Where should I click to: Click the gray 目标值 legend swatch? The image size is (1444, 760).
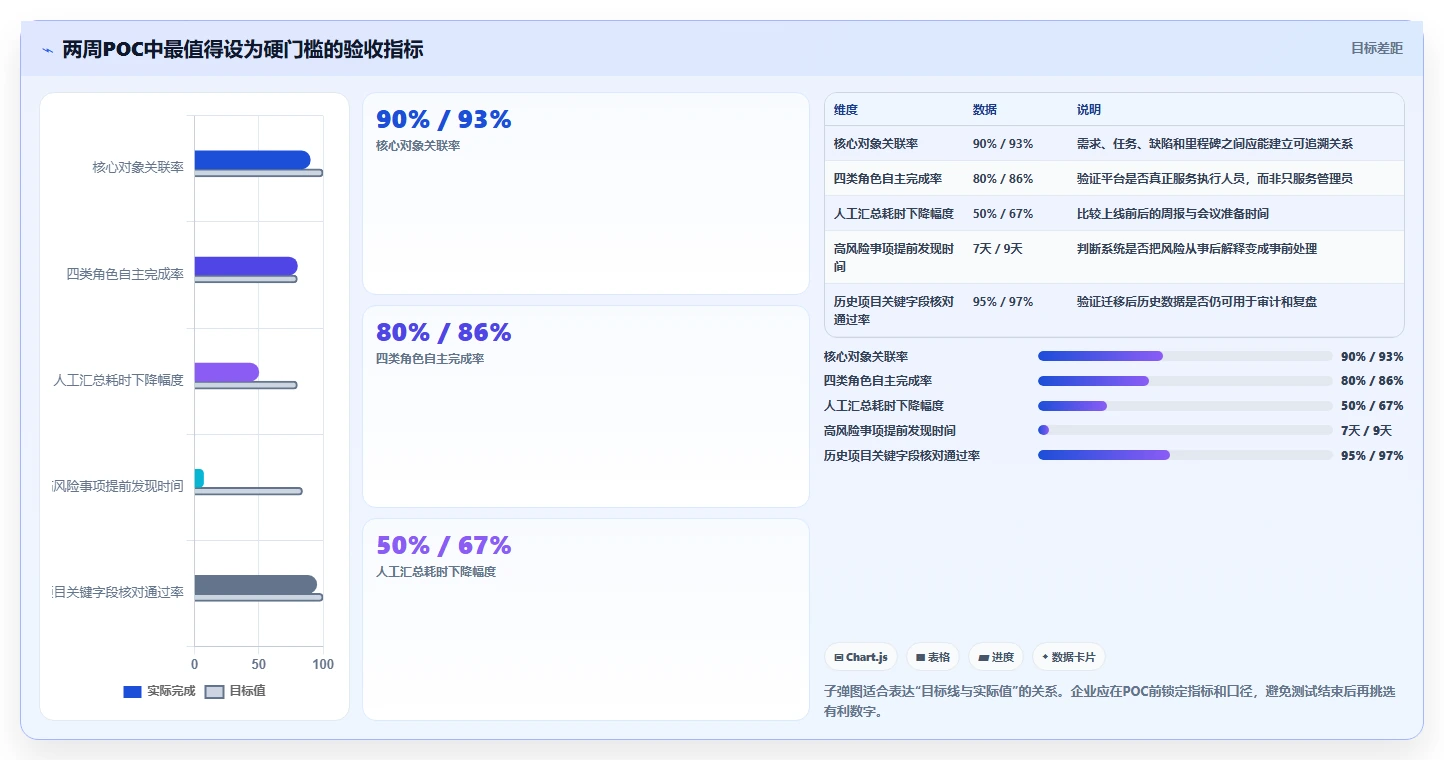(214, 691)
